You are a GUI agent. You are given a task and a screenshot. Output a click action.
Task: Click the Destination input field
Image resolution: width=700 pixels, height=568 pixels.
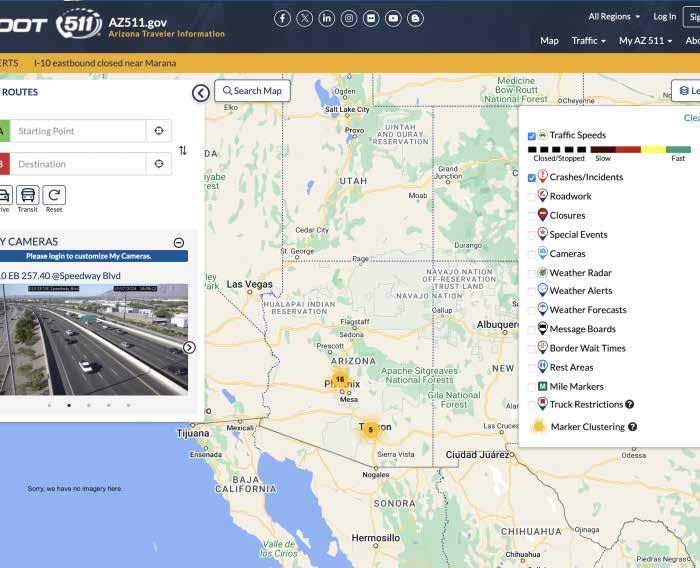point(78,164)
